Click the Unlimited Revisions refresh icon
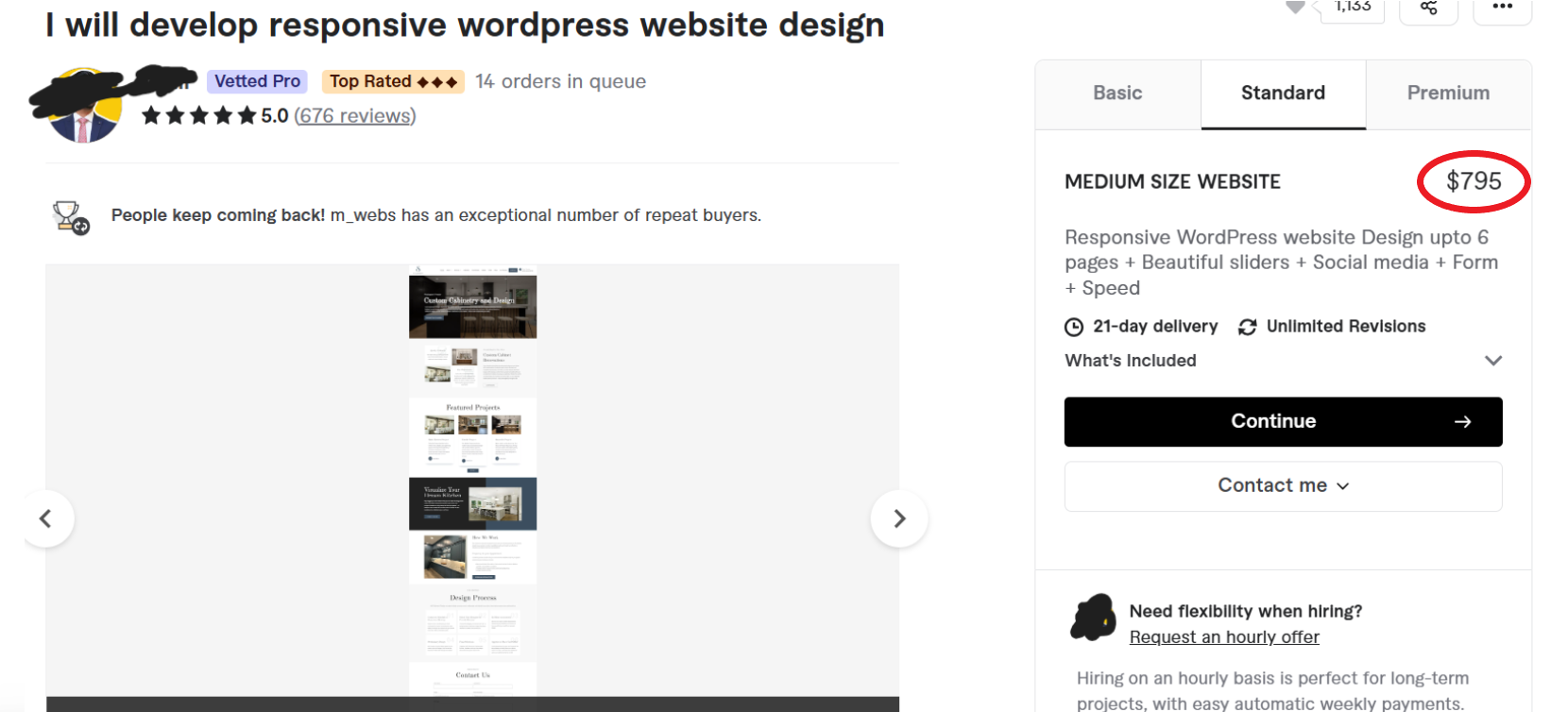Screen dimensions: 1568x712 [x=1247, y=327]
